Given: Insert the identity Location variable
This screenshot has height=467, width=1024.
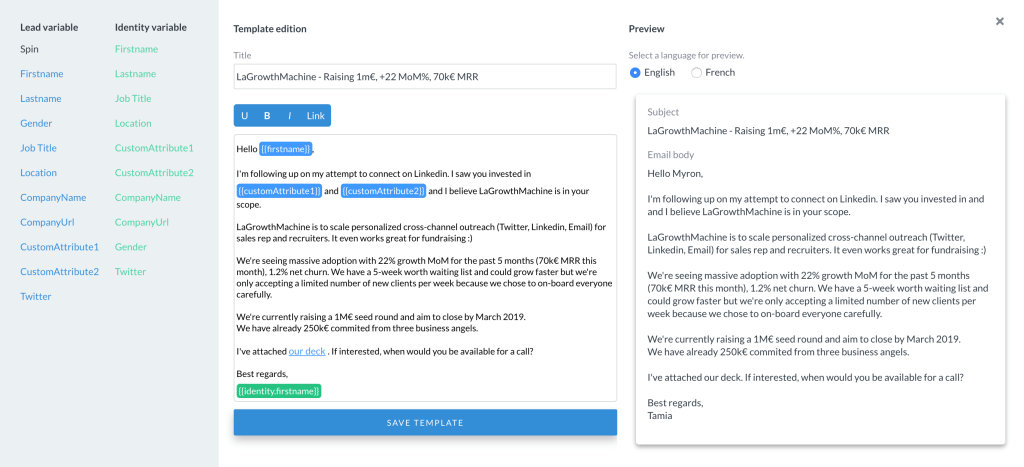Looking at the screenshot, I should [133, 124].
